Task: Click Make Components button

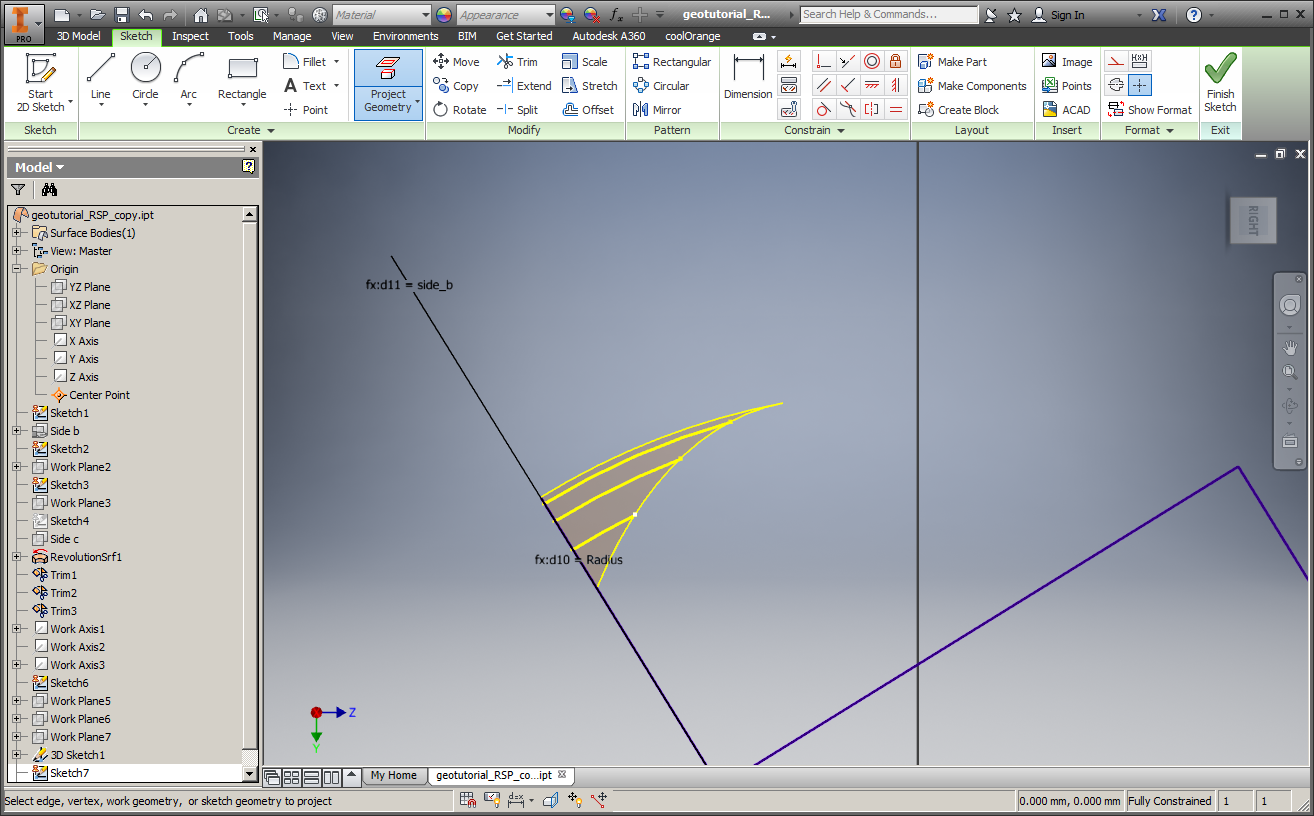Action: (972, 86)
